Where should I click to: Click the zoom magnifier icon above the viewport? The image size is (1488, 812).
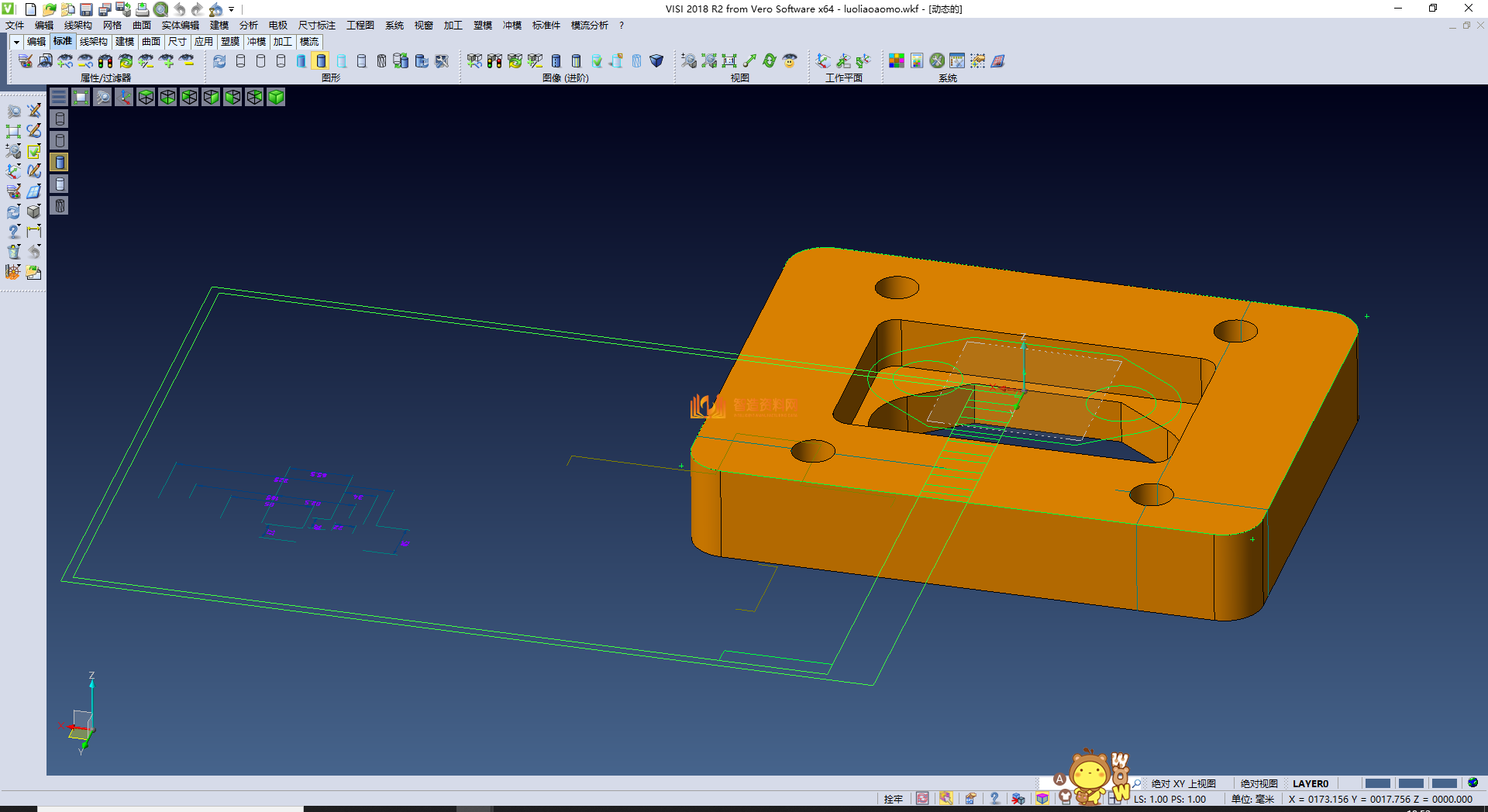(102, 97)
